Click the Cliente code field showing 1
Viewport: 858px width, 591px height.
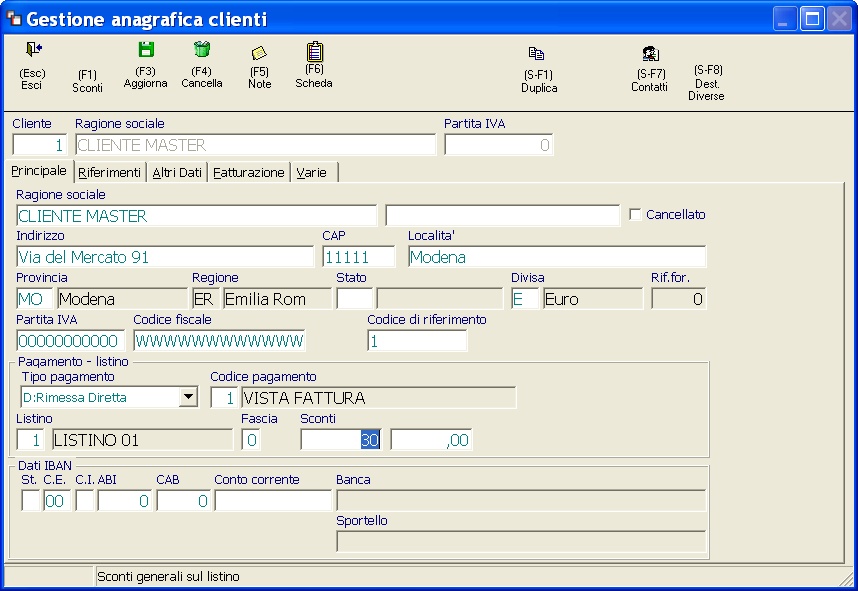[40, 145]
